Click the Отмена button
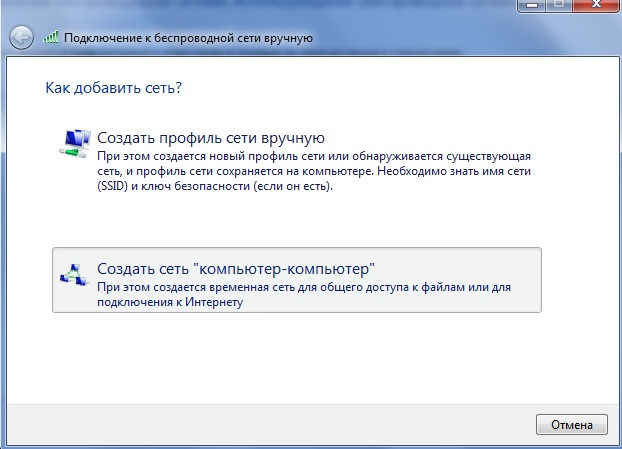 pyautogui.click(x=572, y=424)
